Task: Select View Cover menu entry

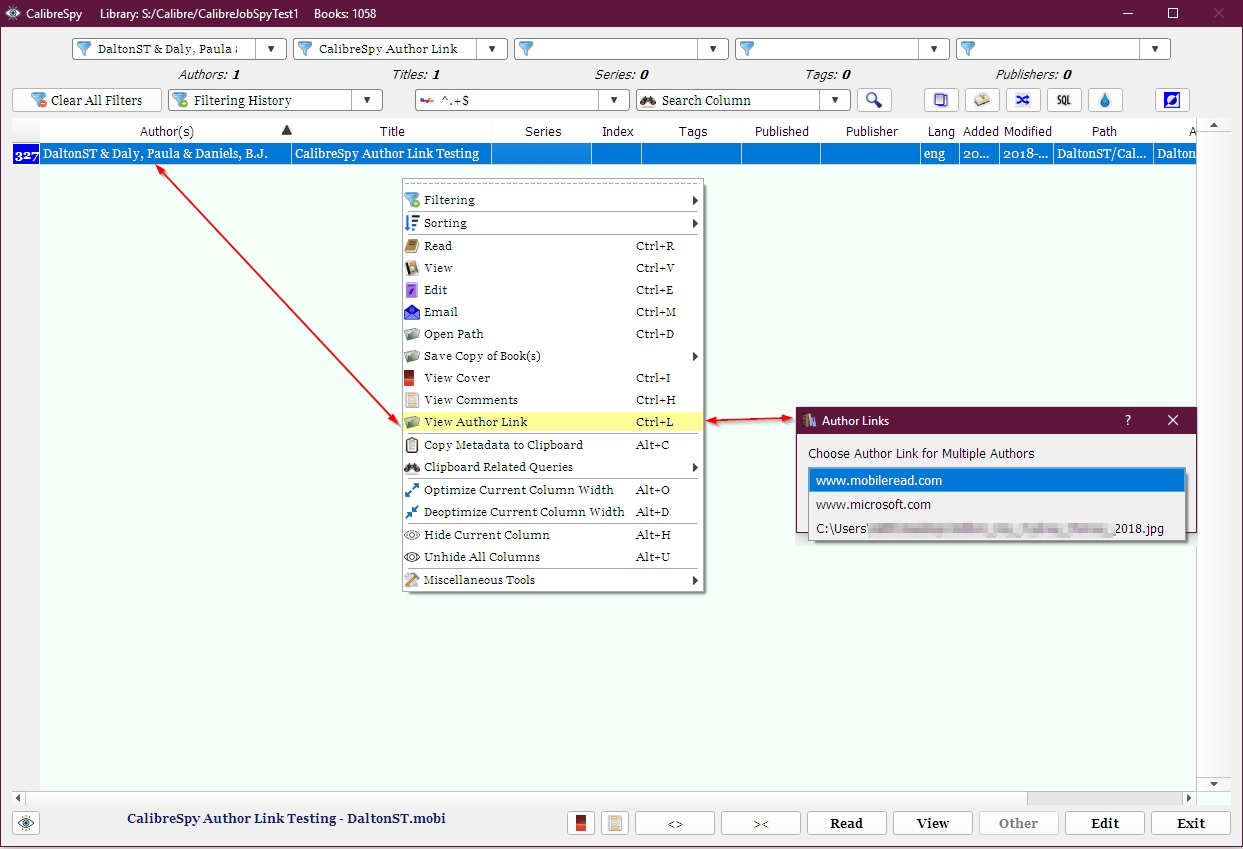Action: pos(552,378)
